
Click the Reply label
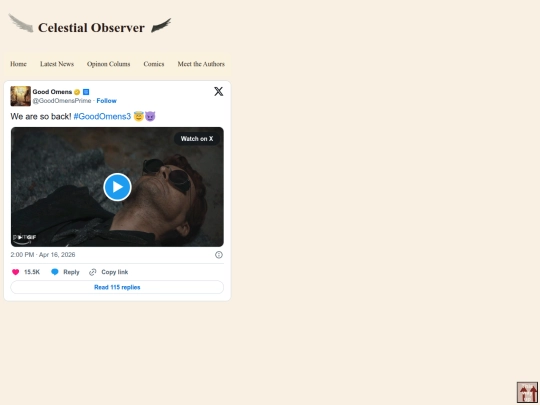tap(71, 272)
